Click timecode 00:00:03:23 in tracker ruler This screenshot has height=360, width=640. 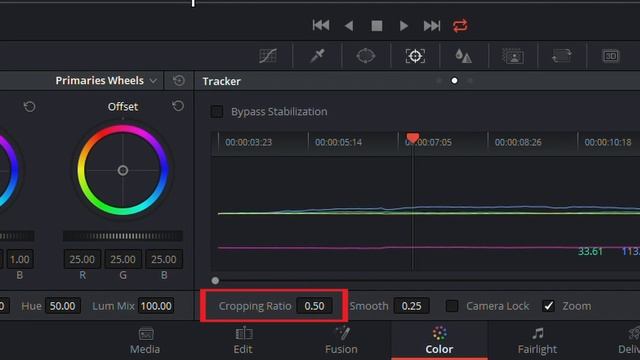pos(249,142)
